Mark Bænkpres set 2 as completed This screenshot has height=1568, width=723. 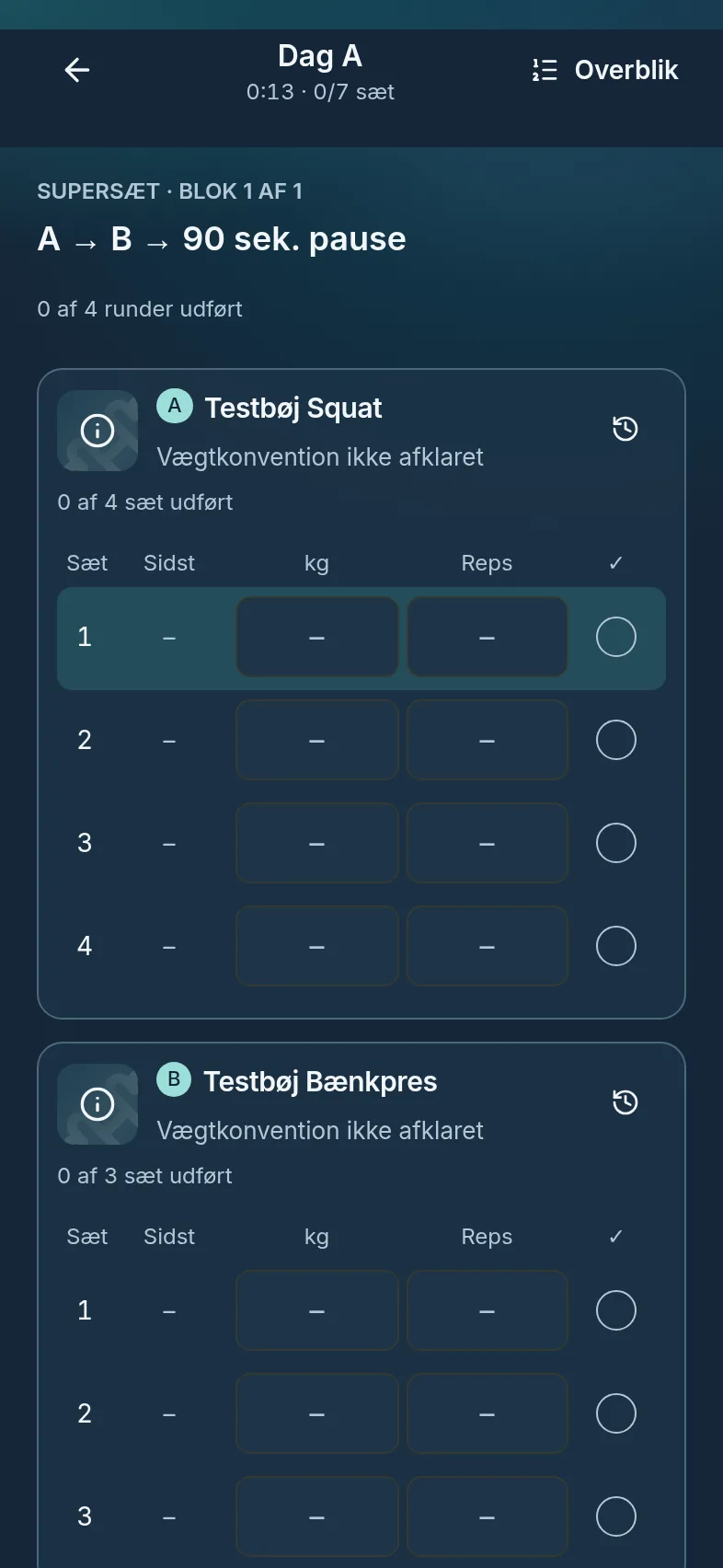point(616,1413)
